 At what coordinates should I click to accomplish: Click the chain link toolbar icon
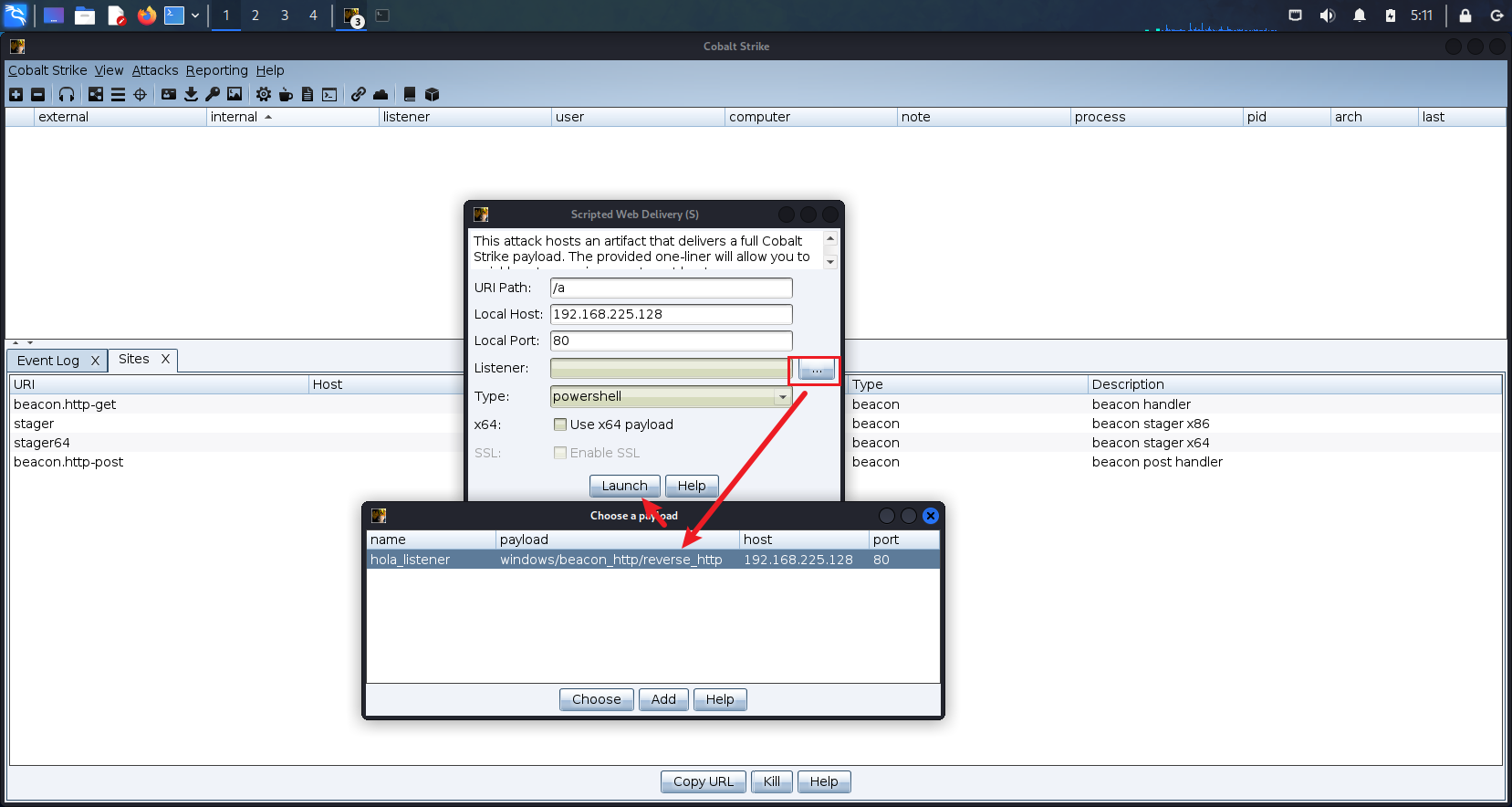[359, 94]
